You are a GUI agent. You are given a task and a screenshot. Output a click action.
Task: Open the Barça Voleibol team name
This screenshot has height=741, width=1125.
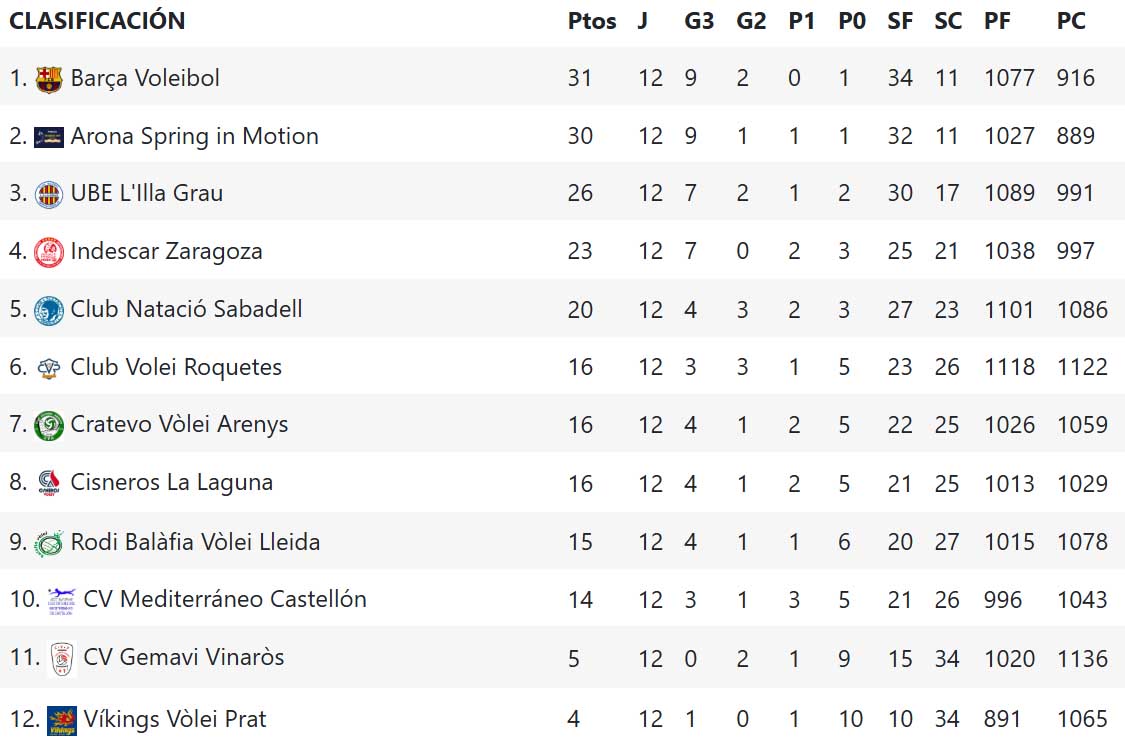coord(145,78)
